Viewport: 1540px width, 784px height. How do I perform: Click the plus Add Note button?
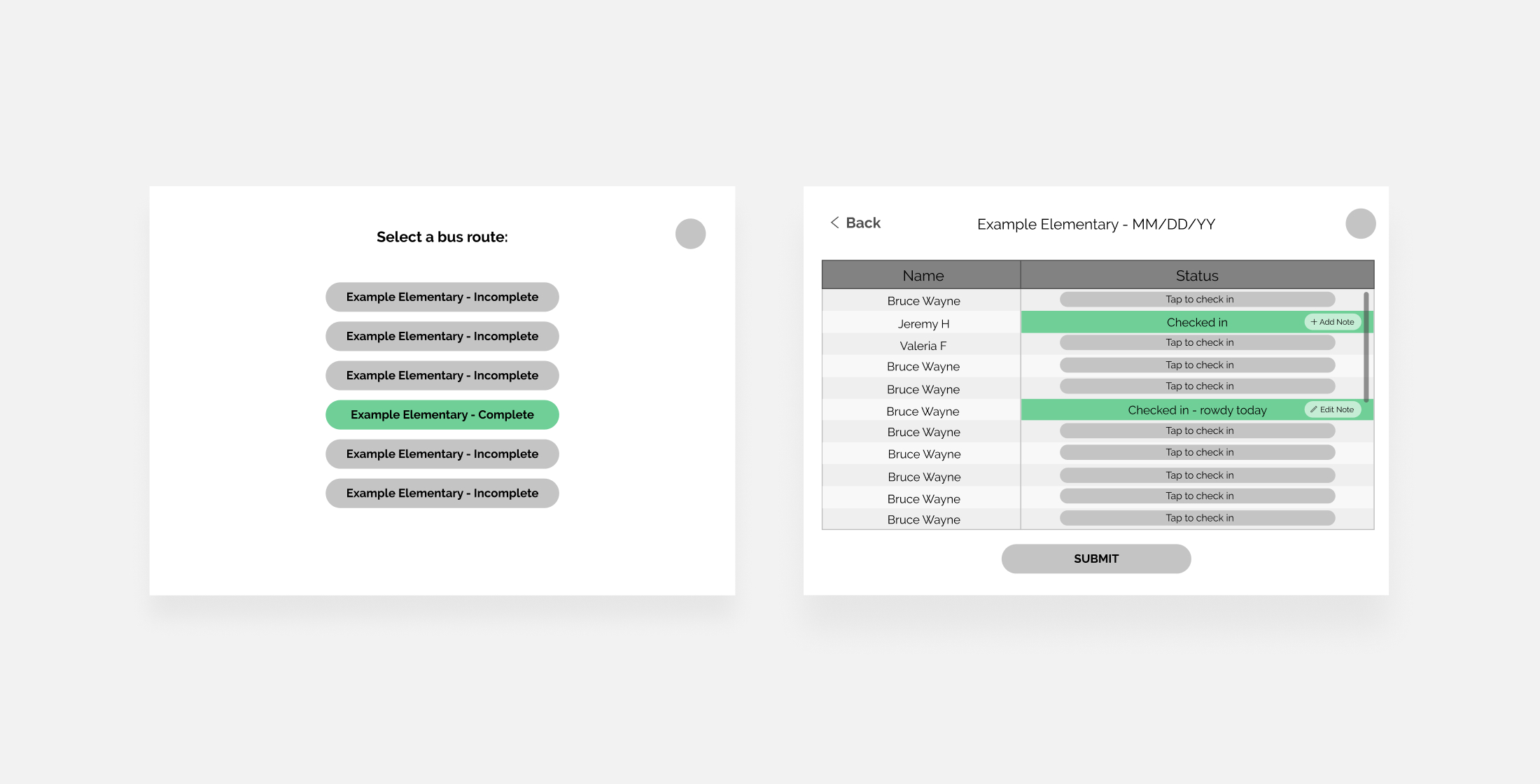pos(1332,322)
